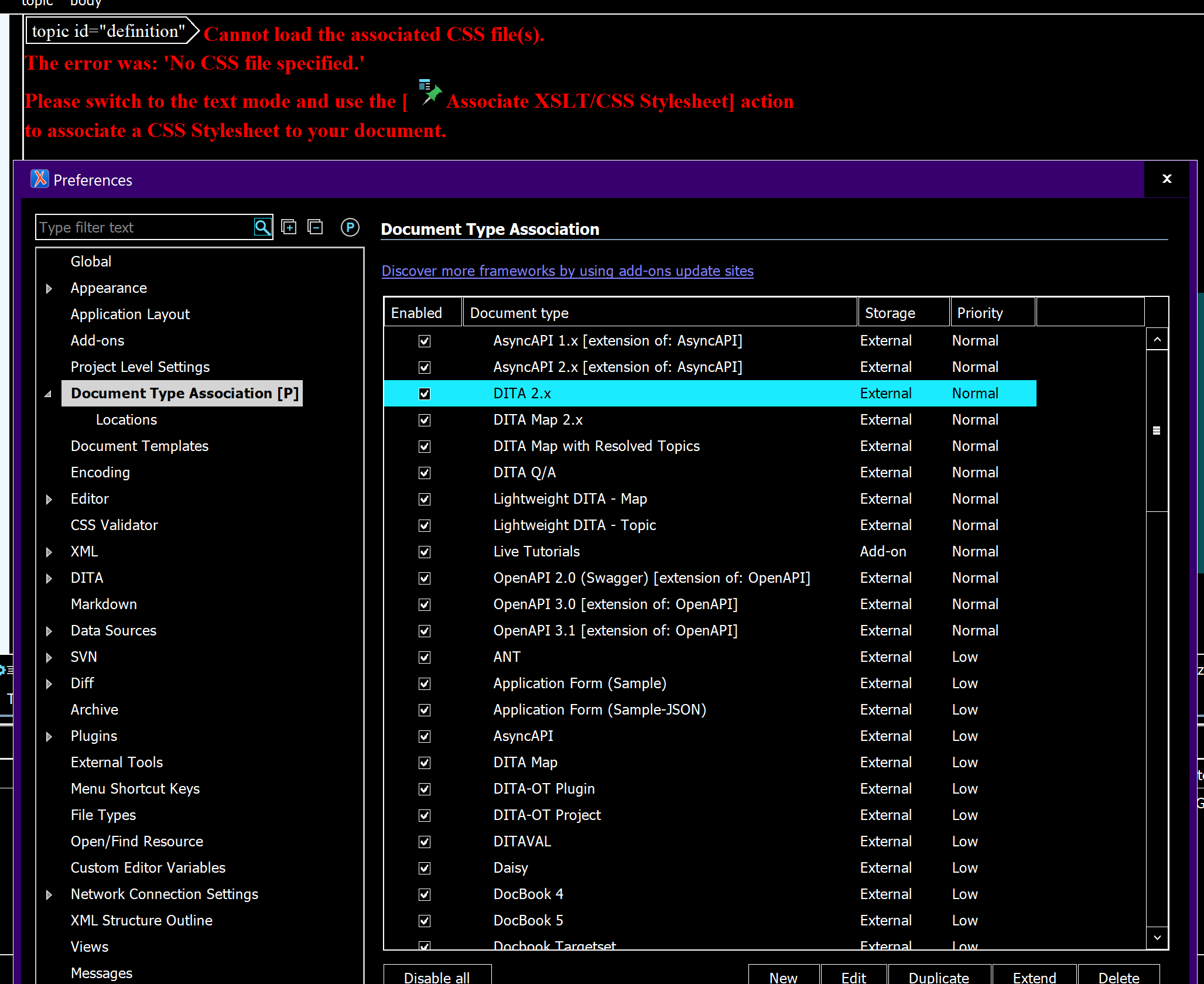Click the framework list scrollbar thumb

1157,430
